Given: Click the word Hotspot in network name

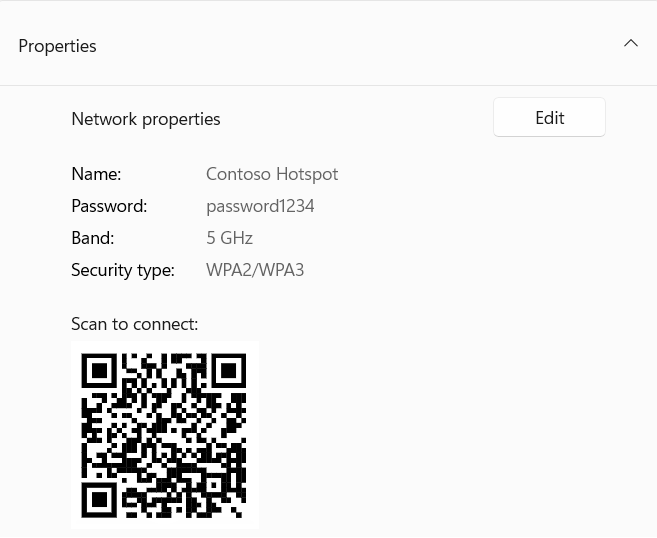Looking at the screenshot, I should tap(307, 174).
